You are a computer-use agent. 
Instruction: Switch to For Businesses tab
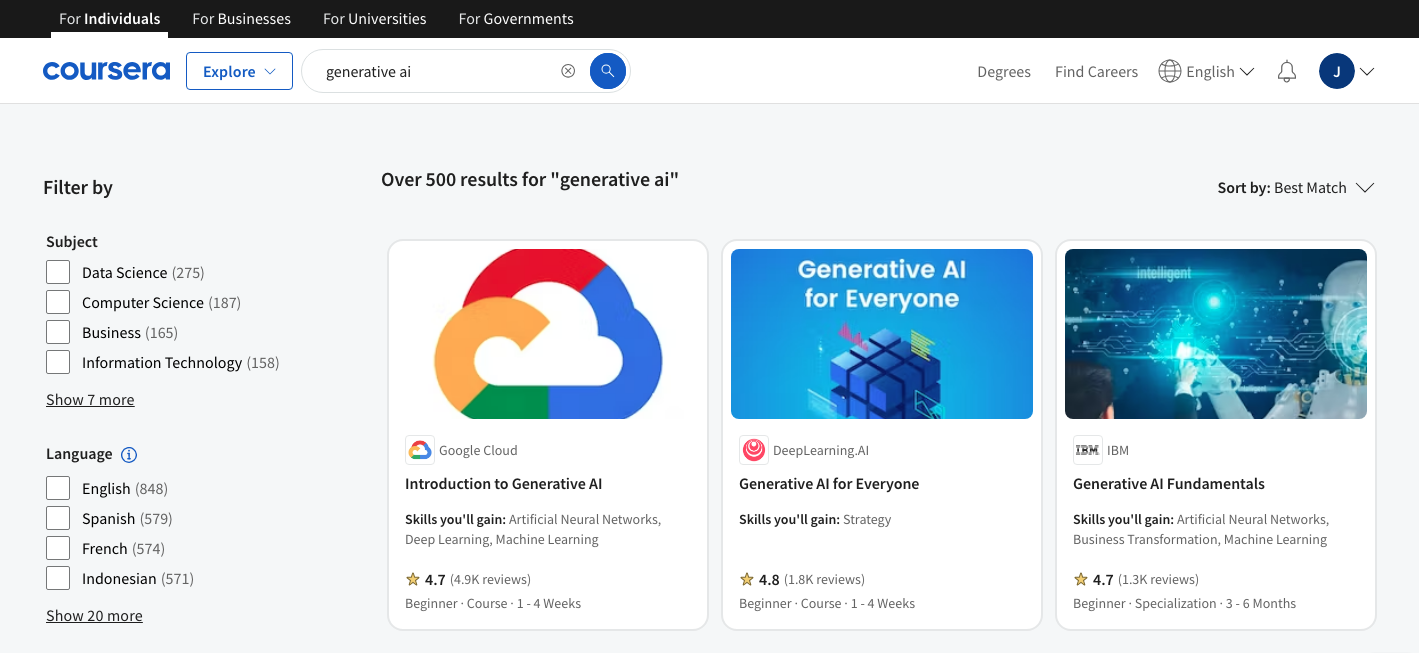click(242, 19)
